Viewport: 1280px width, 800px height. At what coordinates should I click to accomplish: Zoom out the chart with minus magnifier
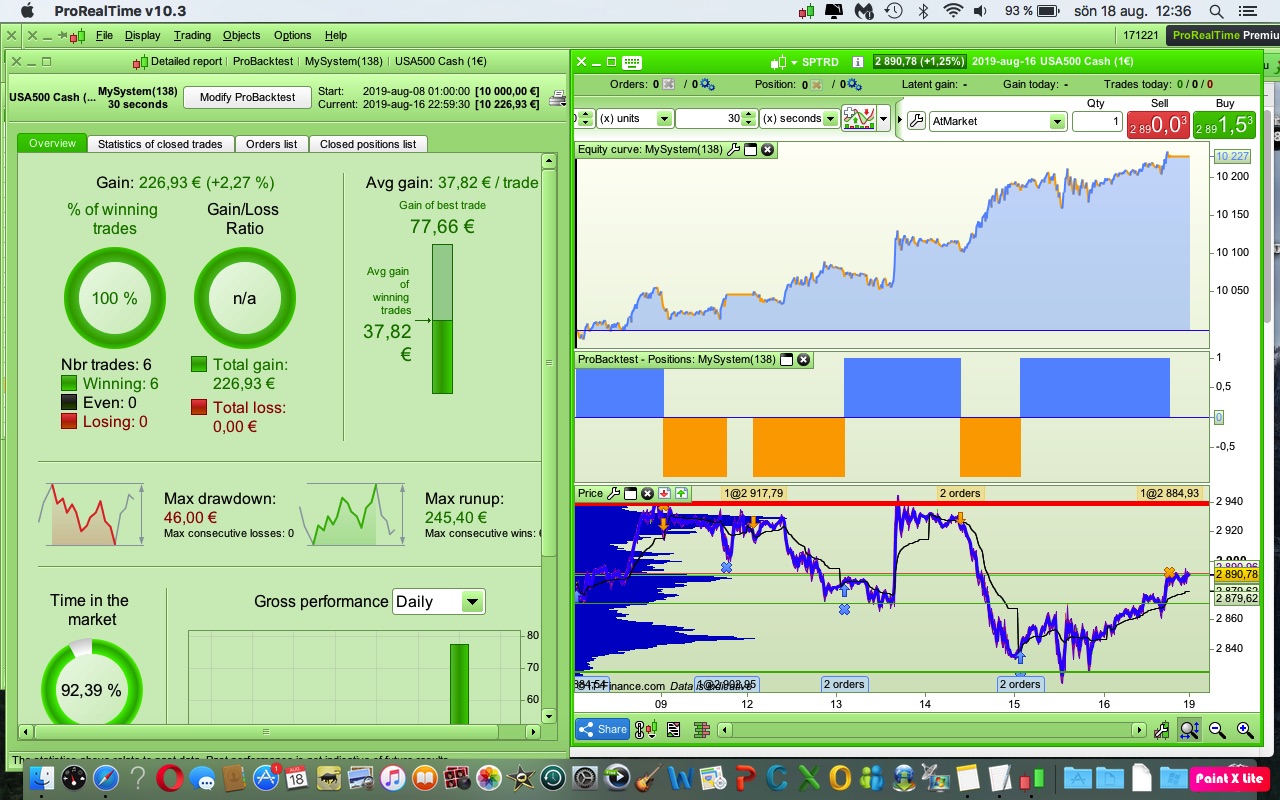click(x=1217, y=730)
